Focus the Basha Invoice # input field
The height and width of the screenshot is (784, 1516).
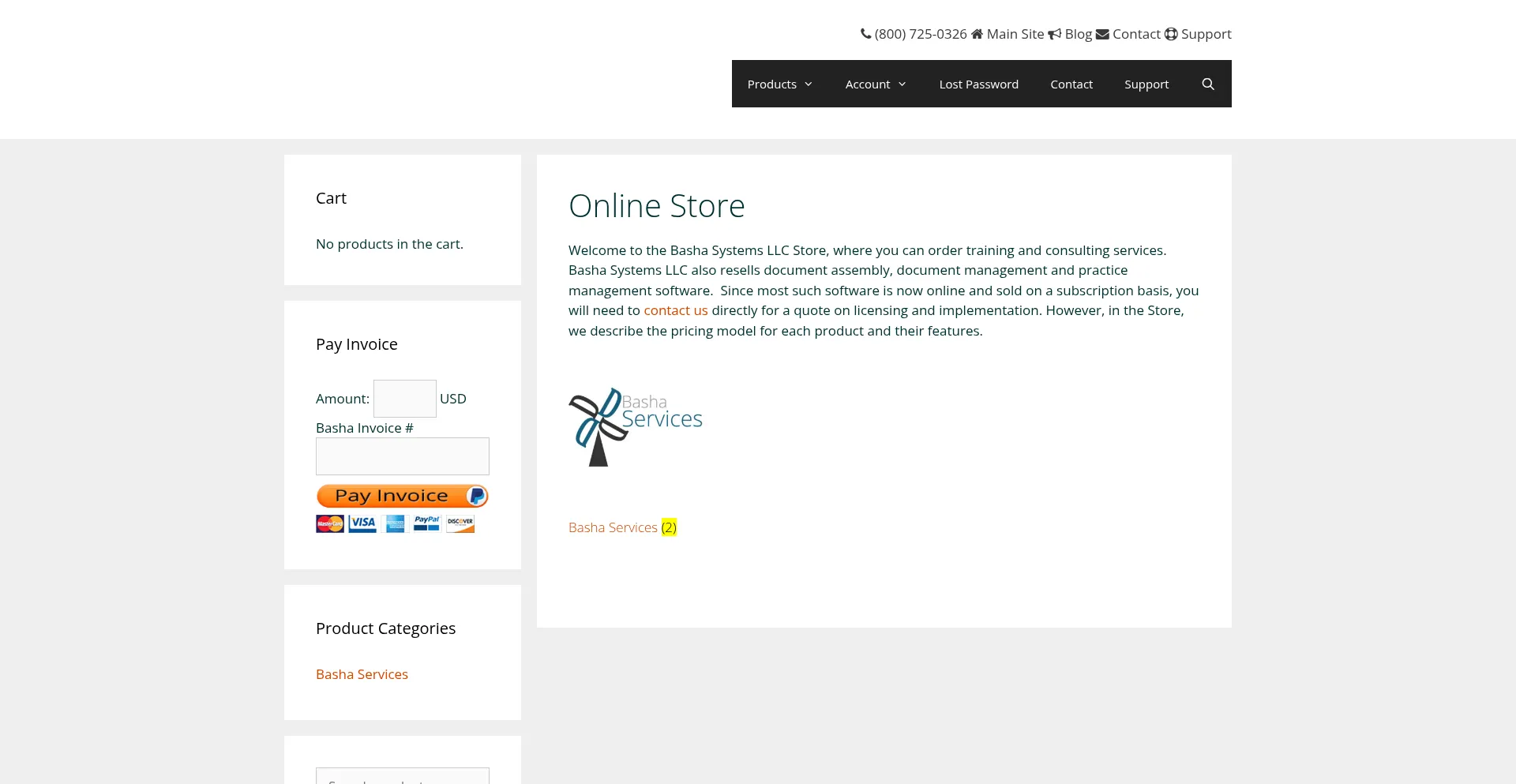403,456
